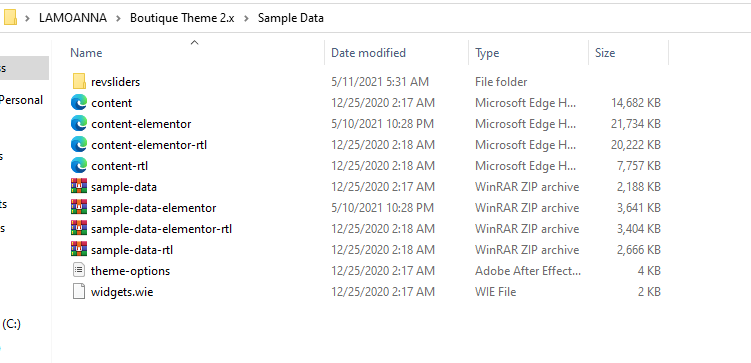Click the folder icon in the address bar

(x=10, y=18)
